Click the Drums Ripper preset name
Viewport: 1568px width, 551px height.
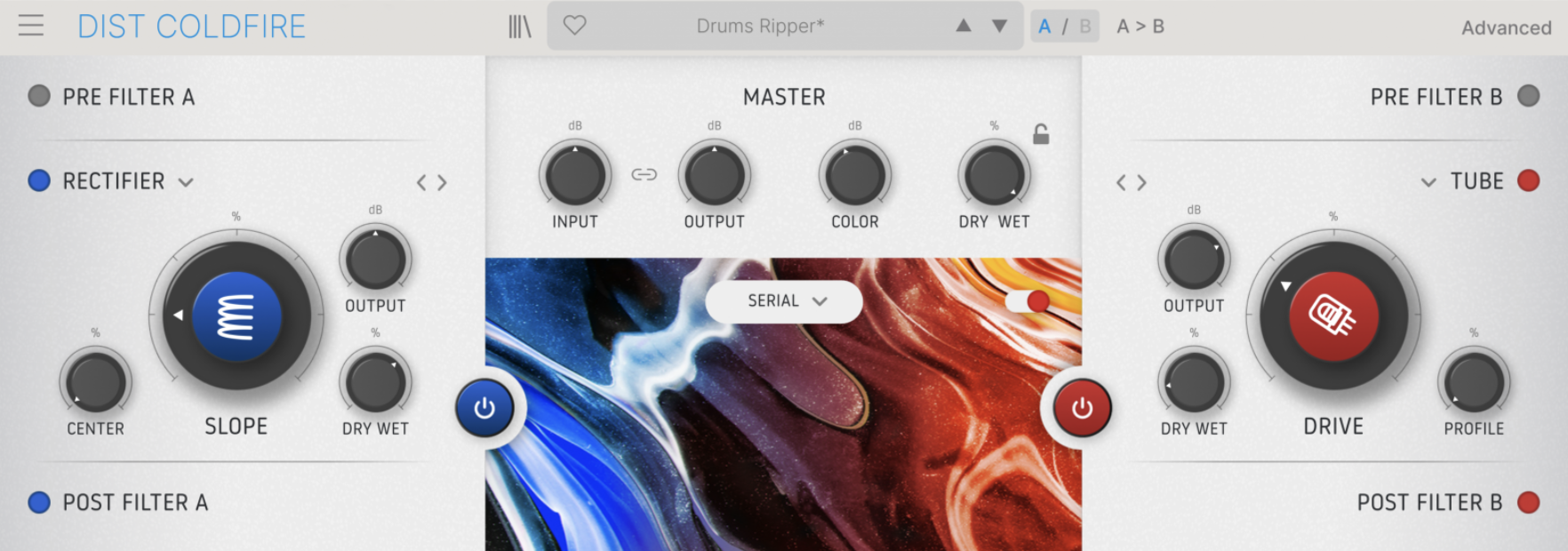point(760,26)
